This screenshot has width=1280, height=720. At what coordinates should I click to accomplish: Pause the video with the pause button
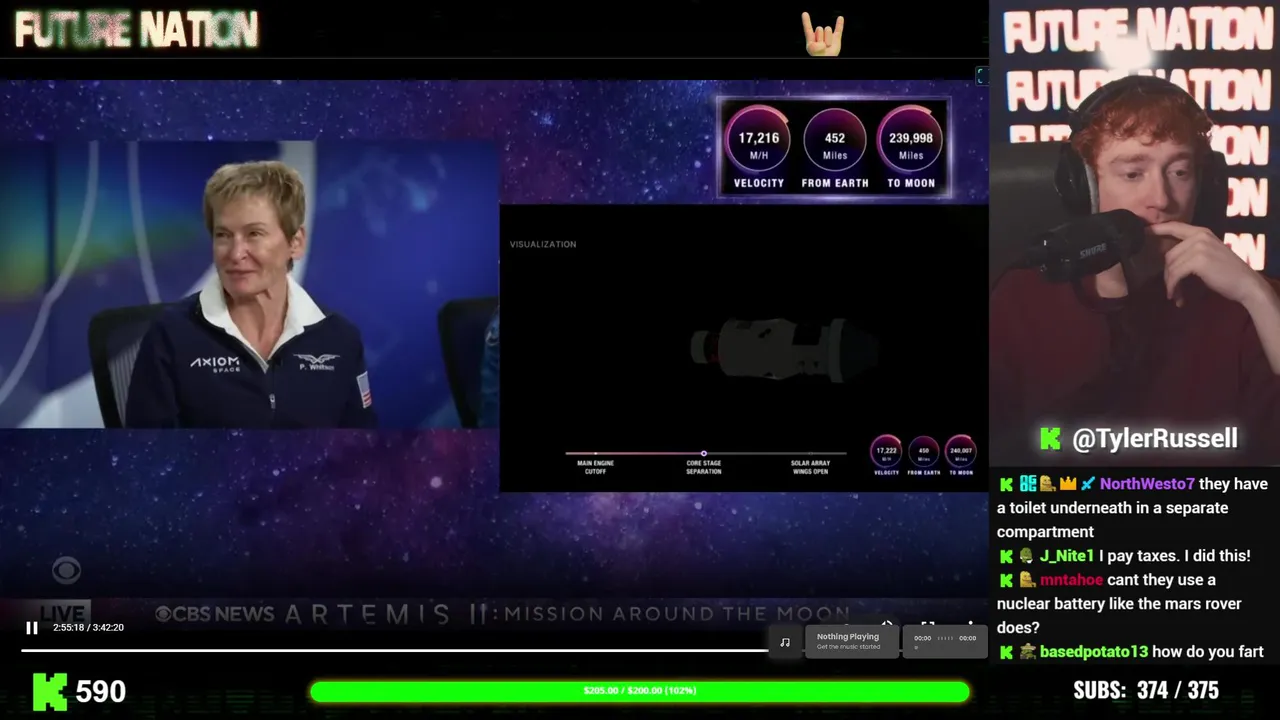(31, 628)
